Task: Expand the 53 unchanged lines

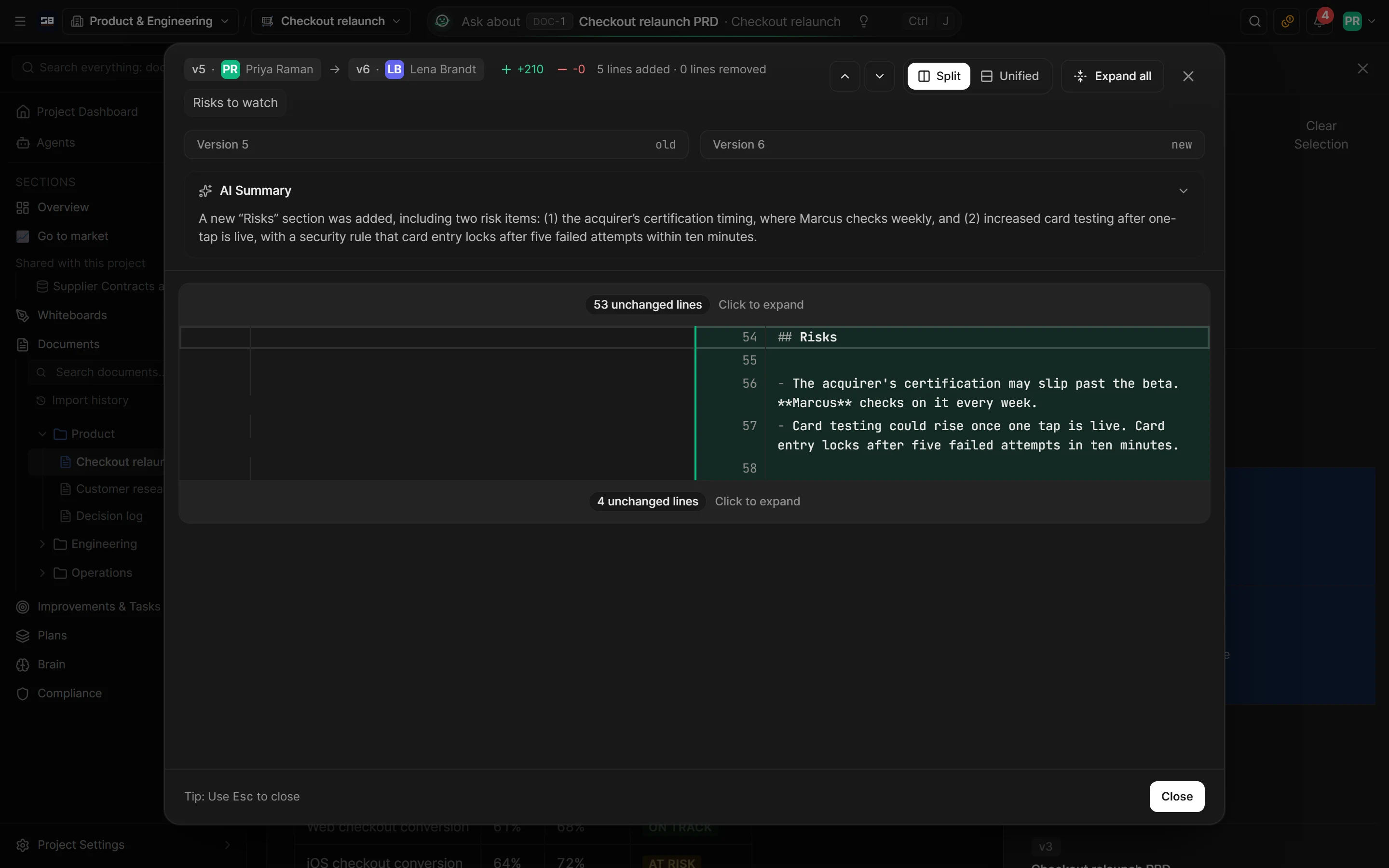Action: click(694, 304)
